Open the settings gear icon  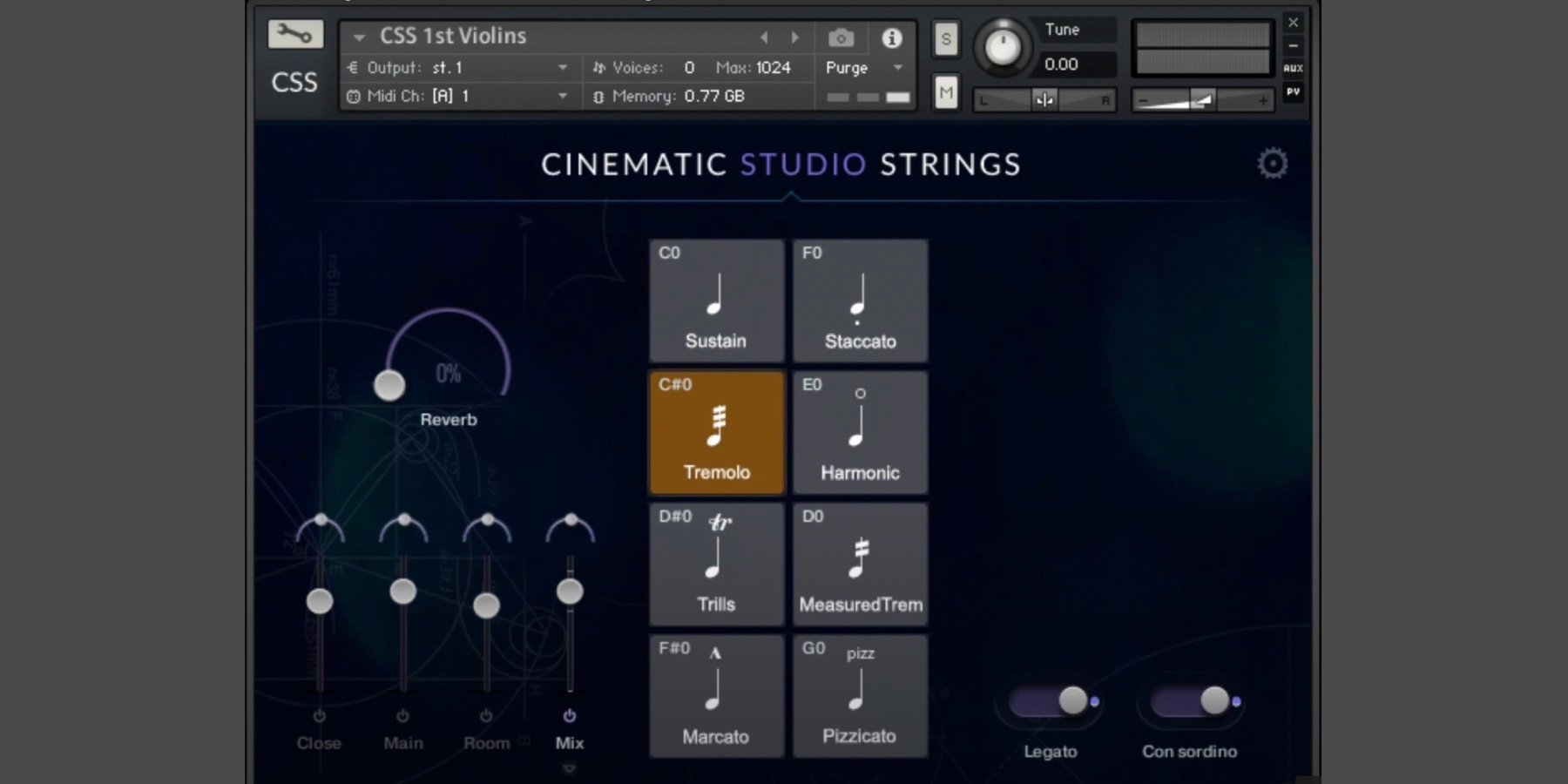pos(1272,164)
